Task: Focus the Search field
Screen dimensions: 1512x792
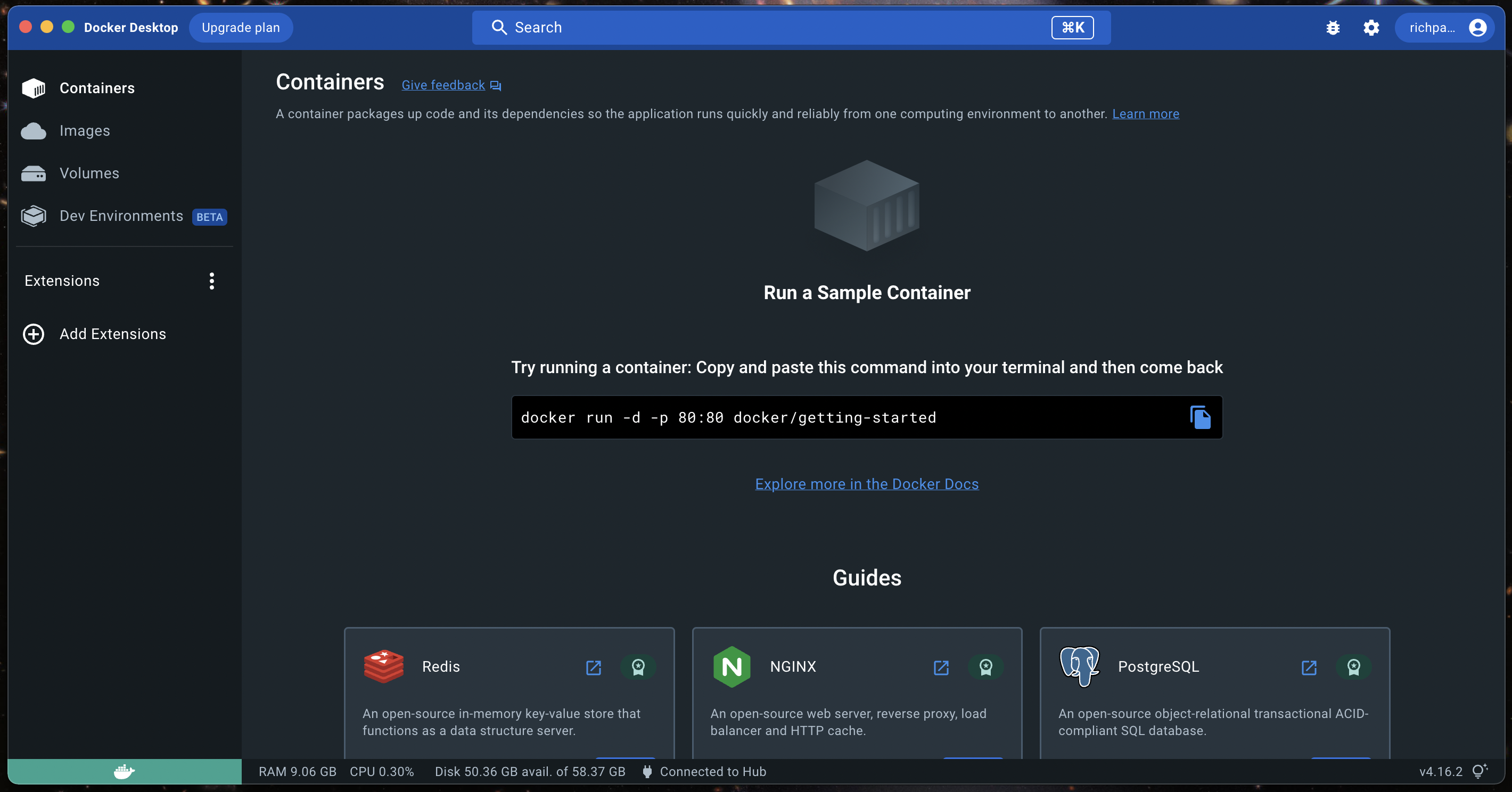Action: pyautogui.click(x=791, y=28)
